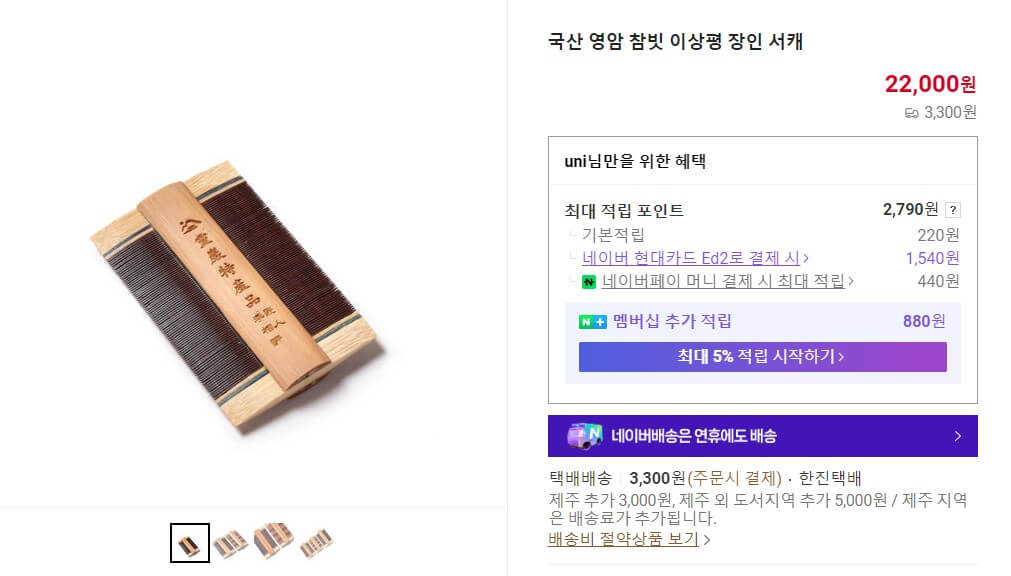Open the 배송비 절약상품 보기 link
Viewport: 1011px width, 576px height.
[x=624, y=539]
